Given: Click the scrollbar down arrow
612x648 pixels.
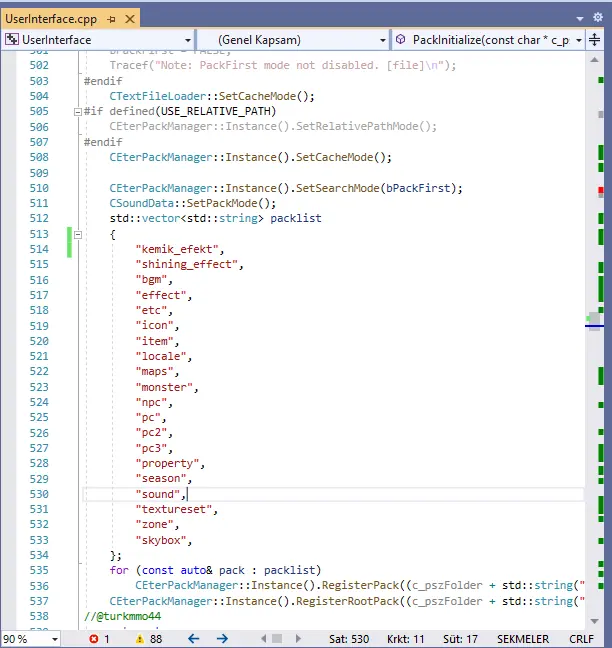Looking at the screenshot, I should pyautogui.click(x=594, y=621).
